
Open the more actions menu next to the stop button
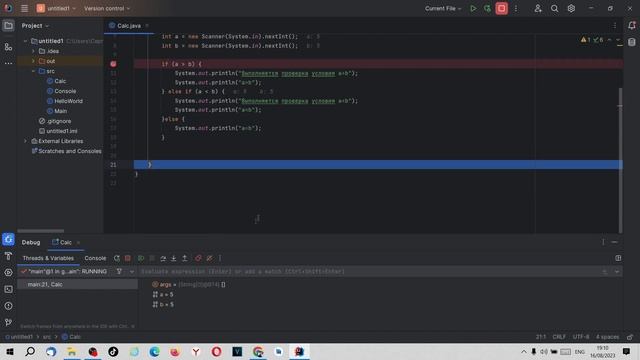tap(516, 8)
